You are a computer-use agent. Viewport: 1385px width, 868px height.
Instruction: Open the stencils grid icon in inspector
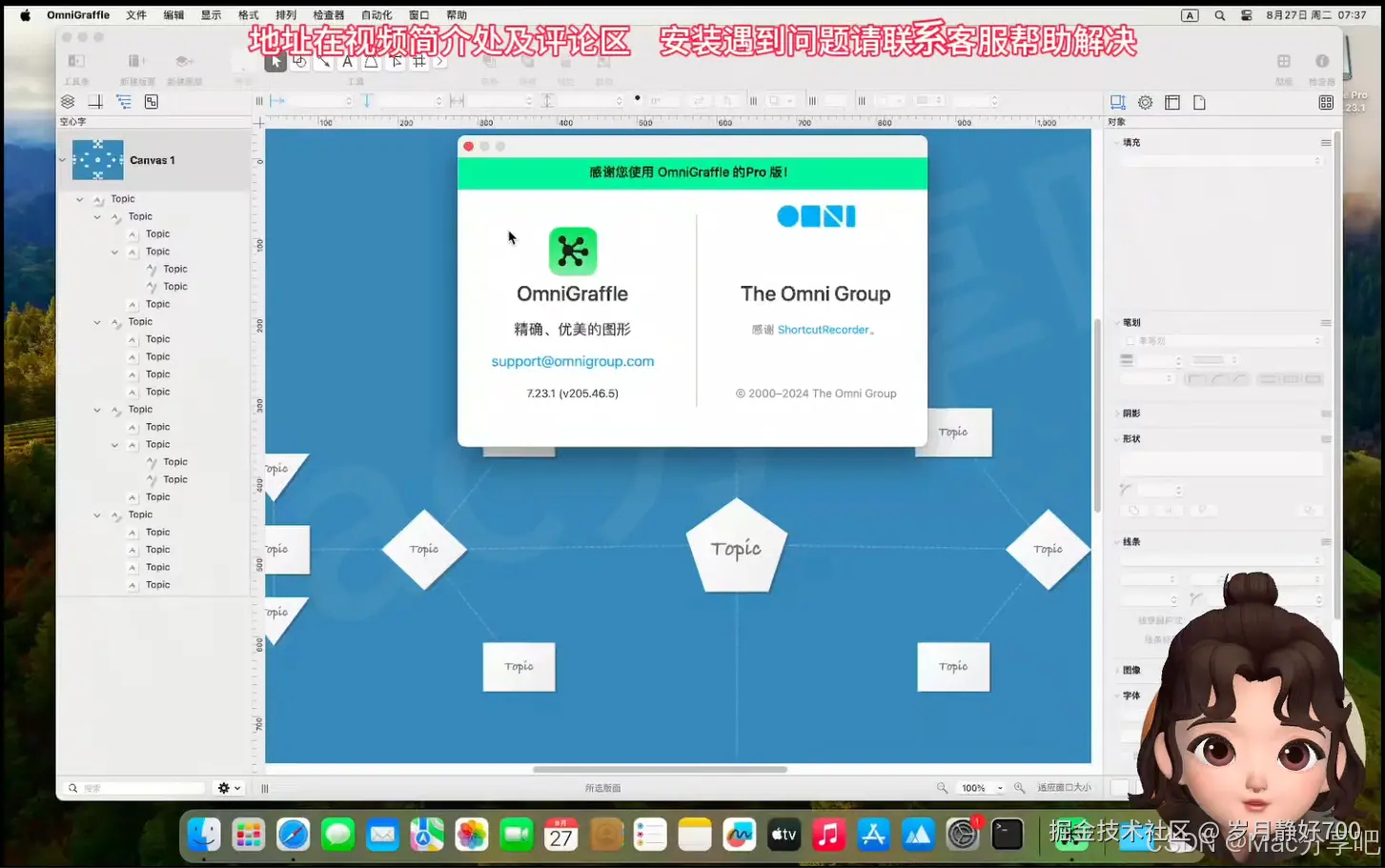1326,103
